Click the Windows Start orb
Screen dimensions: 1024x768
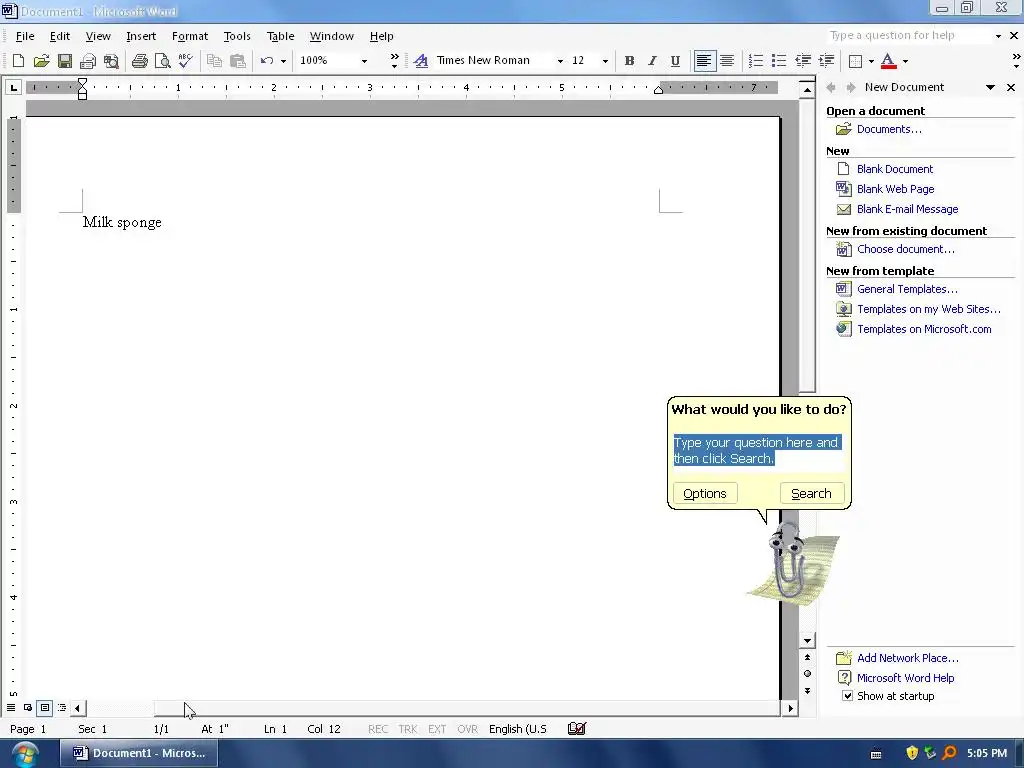[x=24, y=755]
